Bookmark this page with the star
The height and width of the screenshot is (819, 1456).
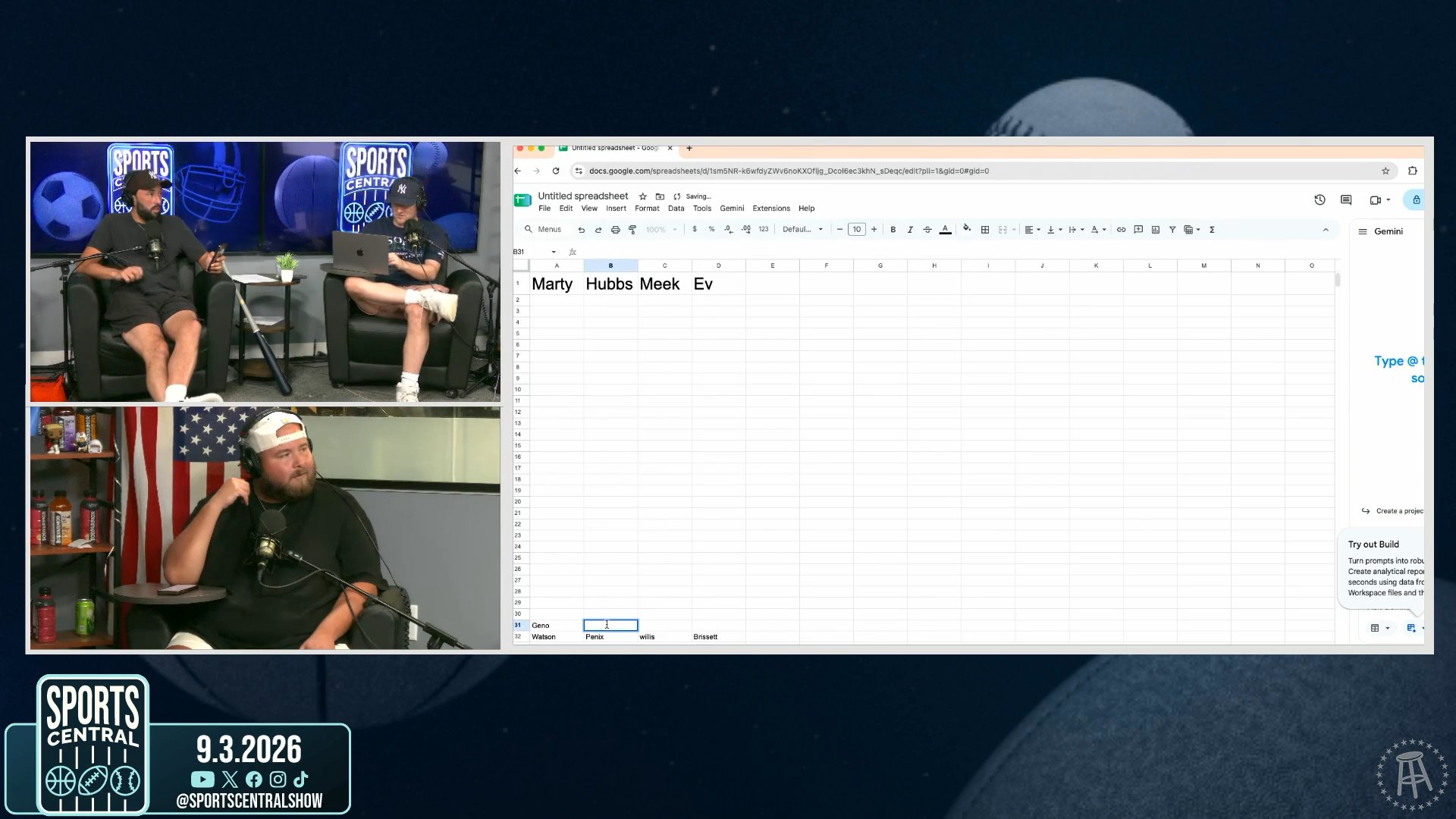pos(1385,171)
